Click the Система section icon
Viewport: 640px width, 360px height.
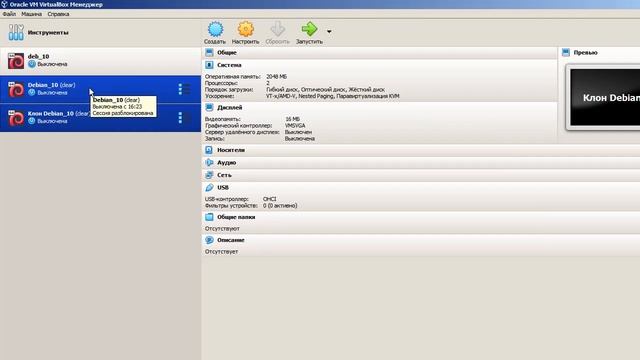click(209, 65)
